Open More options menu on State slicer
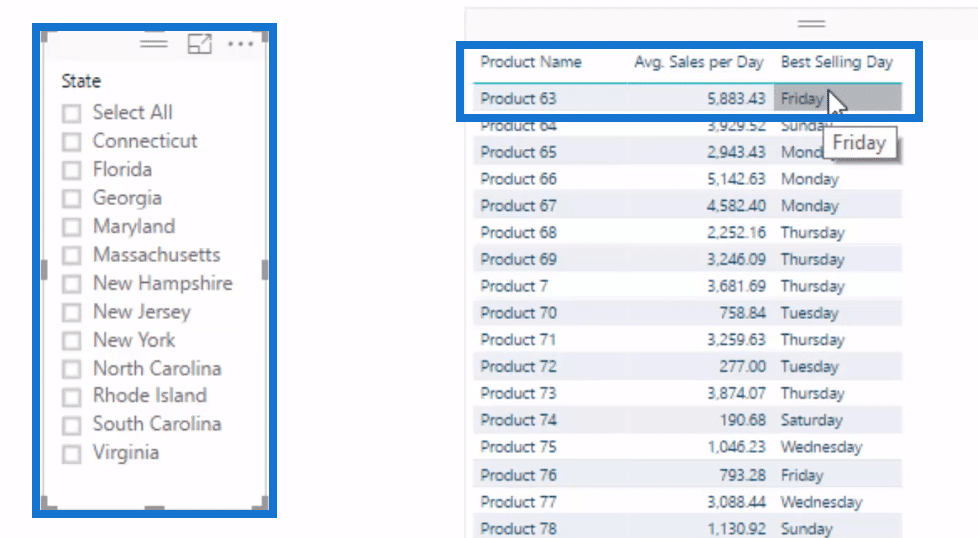The width and height of the screenshot is (978, 538). [240, 44]
